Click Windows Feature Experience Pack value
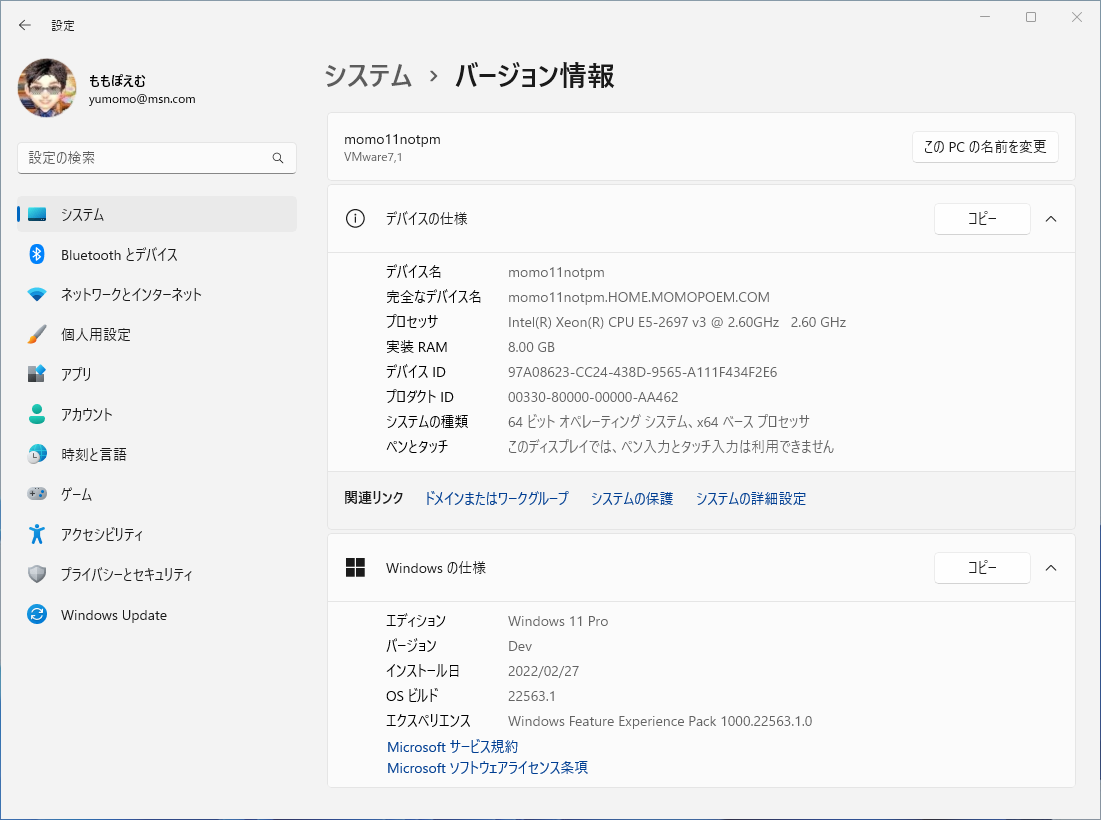1101x820 pixels. (660, 721)
